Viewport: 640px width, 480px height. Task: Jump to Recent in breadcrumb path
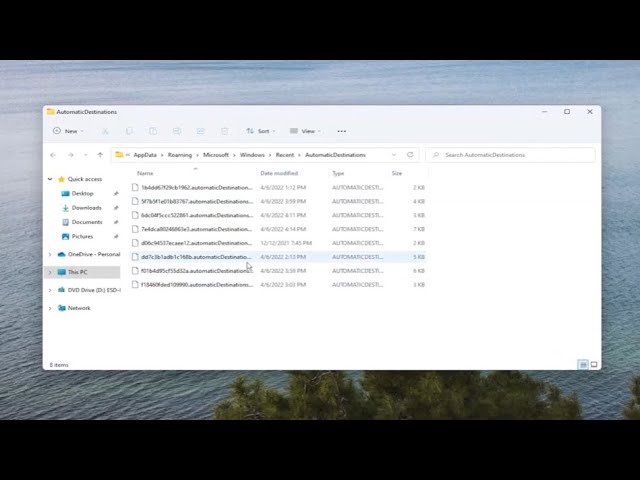tap(284, 155)
